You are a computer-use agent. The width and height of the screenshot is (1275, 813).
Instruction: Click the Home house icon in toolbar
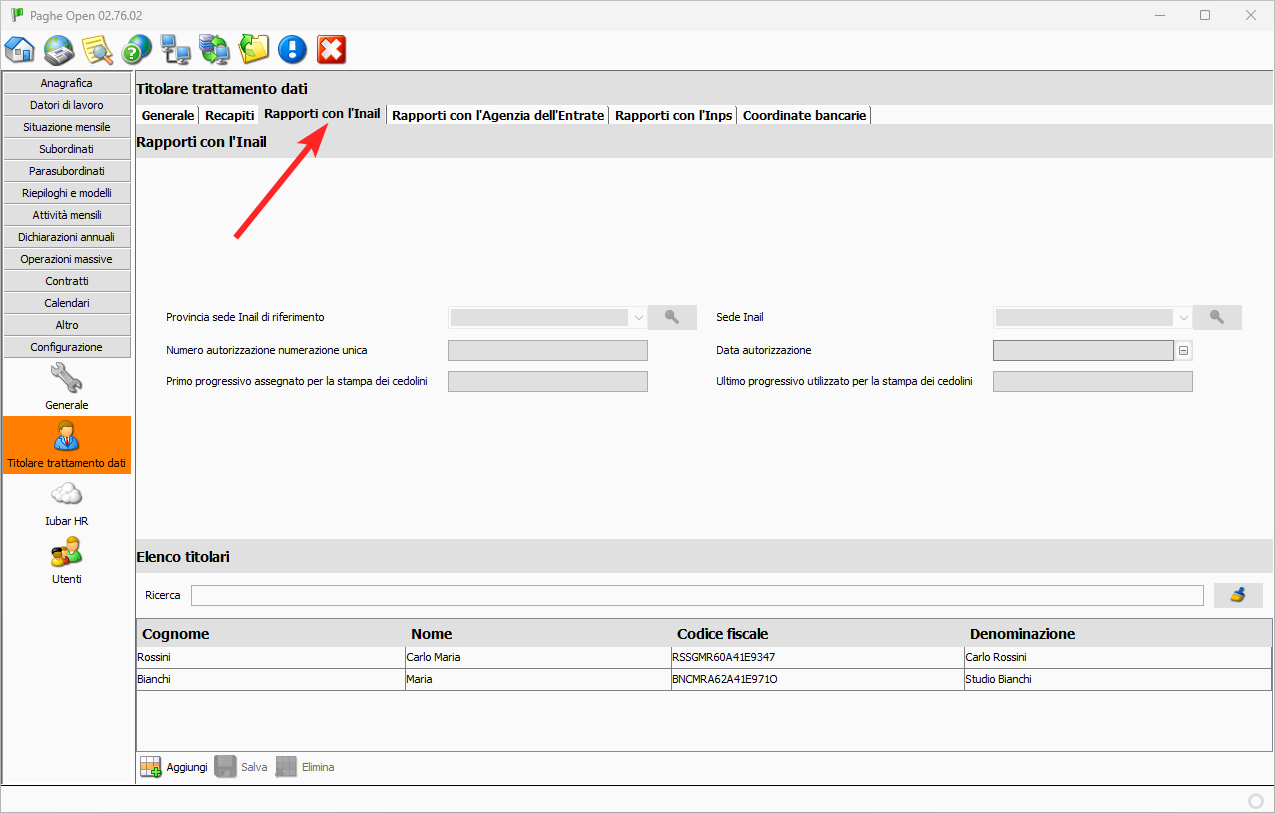[20, 49]
